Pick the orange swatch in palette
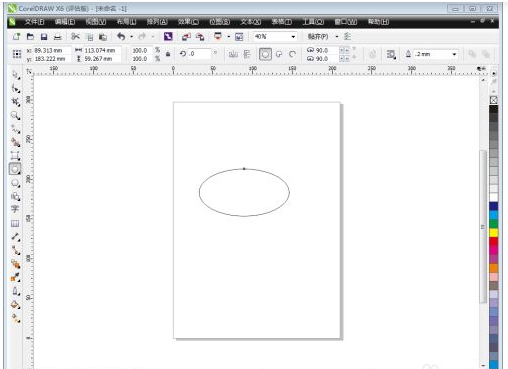The width and height of the screenshot is (508, 369). pos(494,268)
